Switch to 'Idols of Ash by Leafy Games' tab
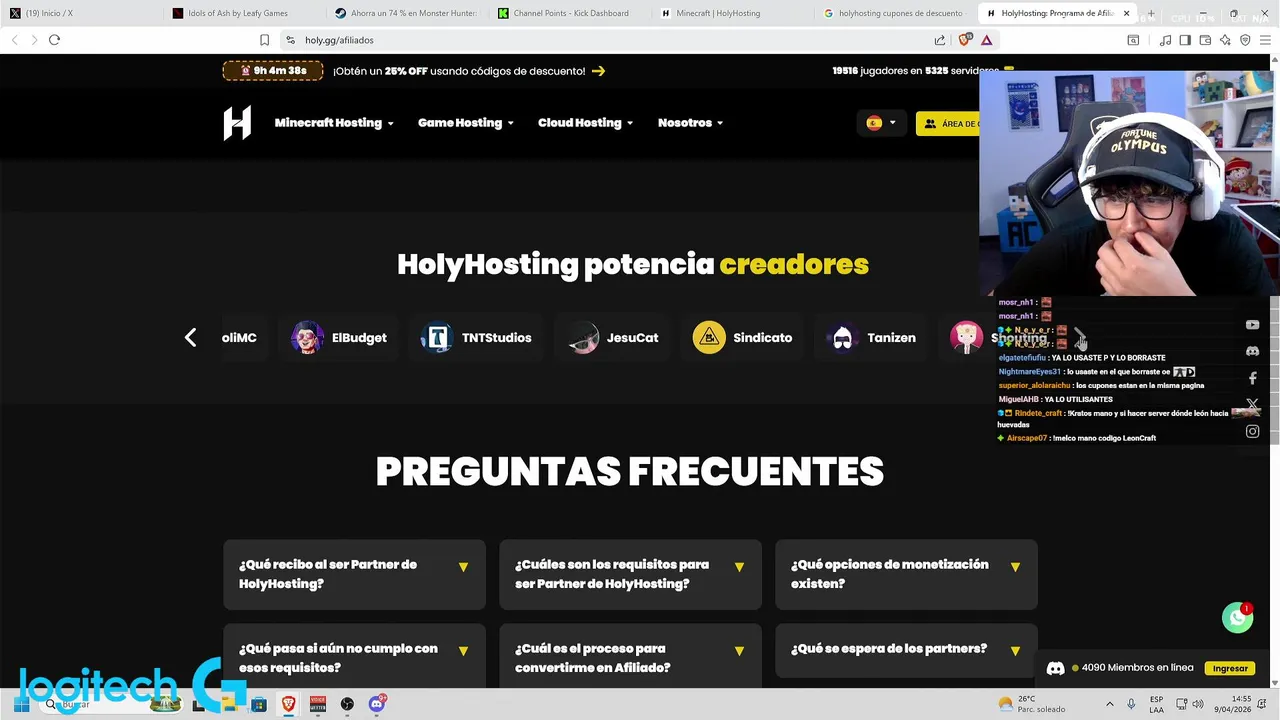Screen dimensions: 1280x720 [243, 13]
